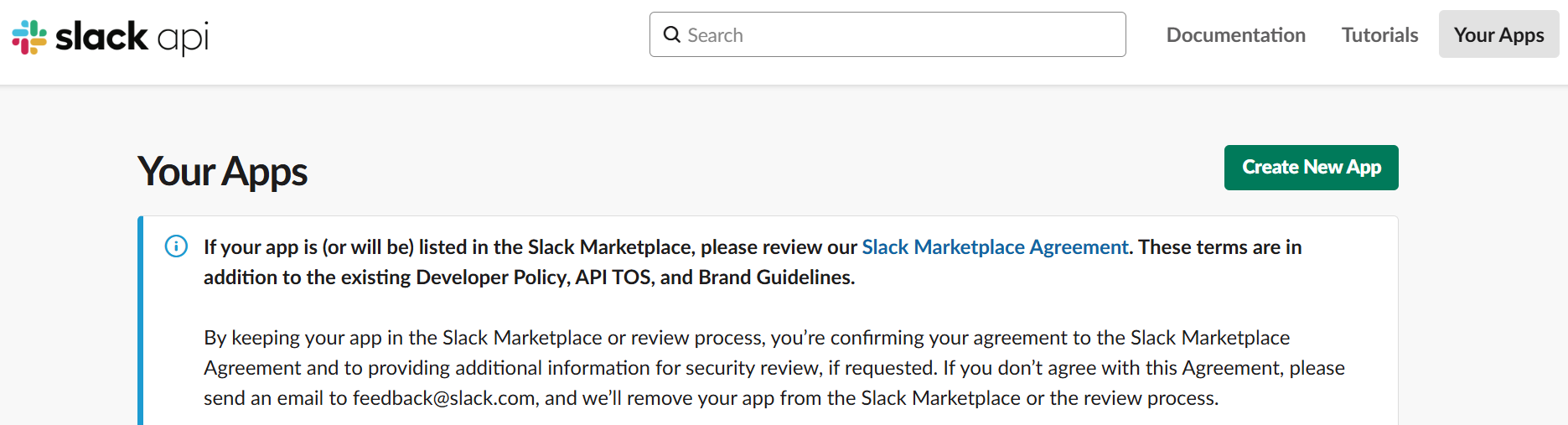Viewport: 1568px width, 425px height.
Task: Click the text 'Developer Policy, API TOS'
Action: tap(535, 277)
